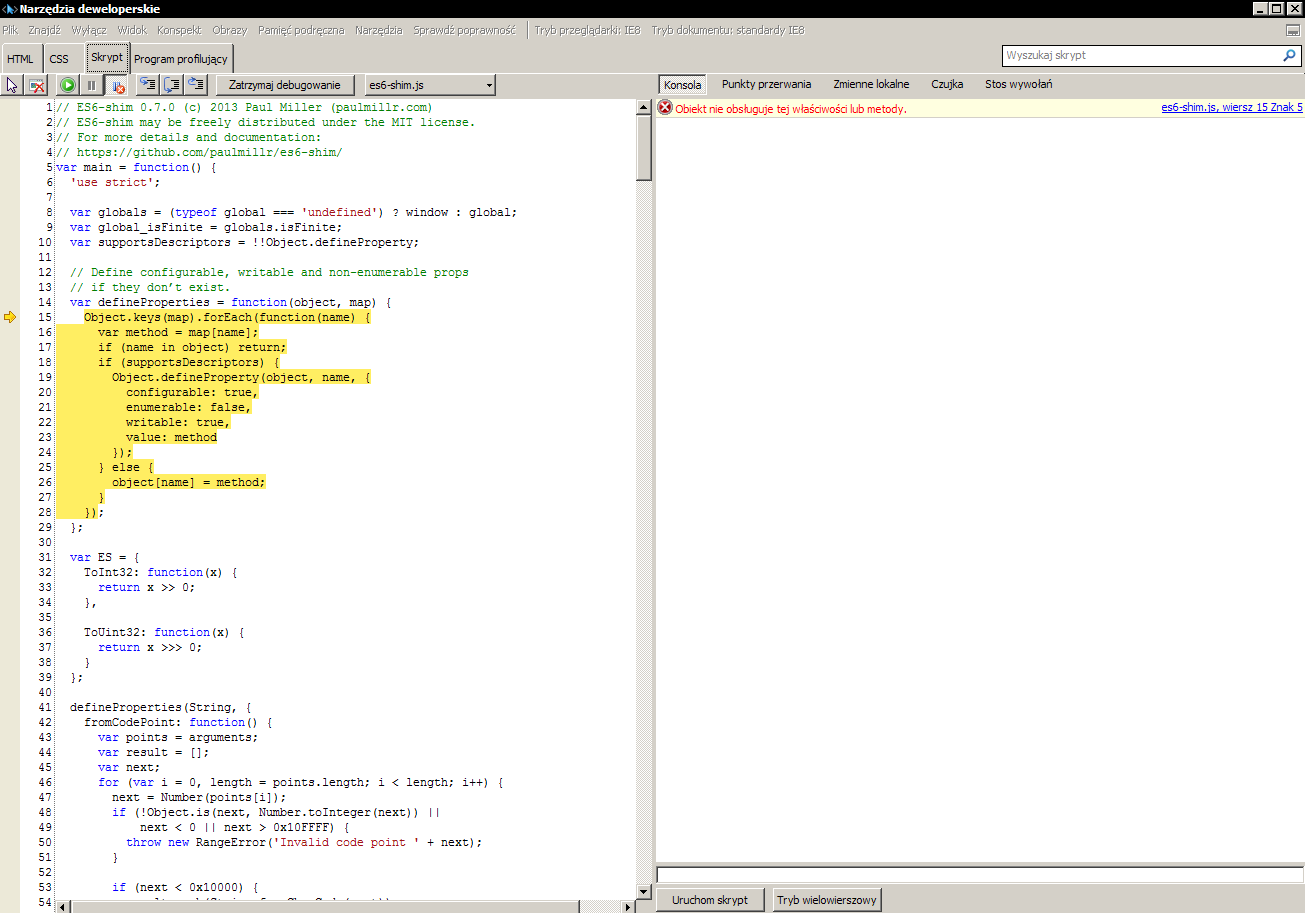Open the Obrazy menu
1305x913 pixels.
pyautogui.click(x=230, y=30)
